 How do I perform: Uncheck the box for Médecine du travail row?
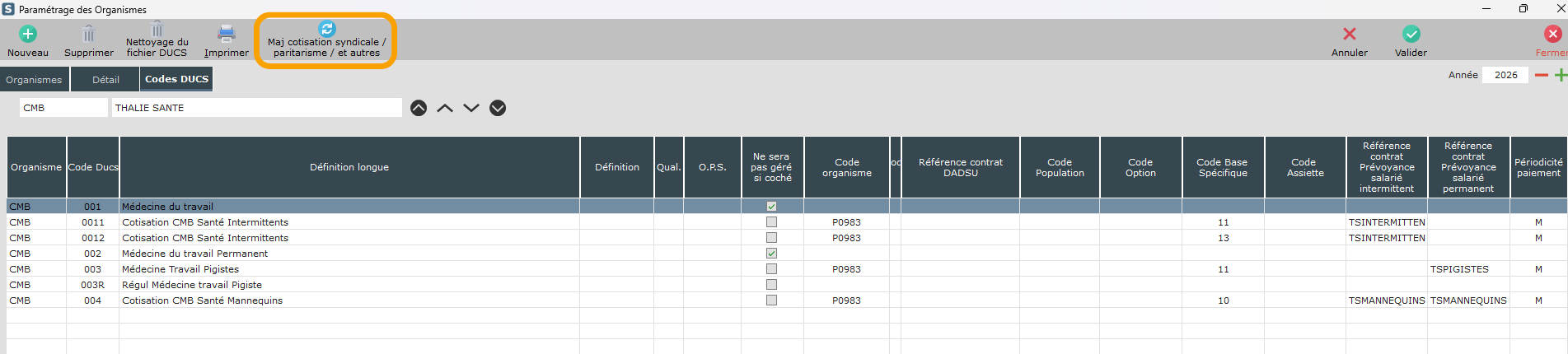point(771,207)
